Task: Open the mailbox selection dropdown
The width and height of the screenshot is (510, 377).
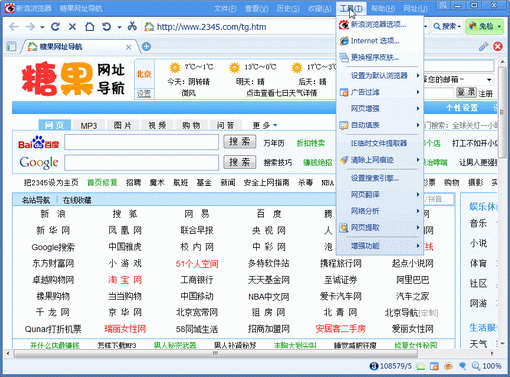Action: (x=489, y=80)
